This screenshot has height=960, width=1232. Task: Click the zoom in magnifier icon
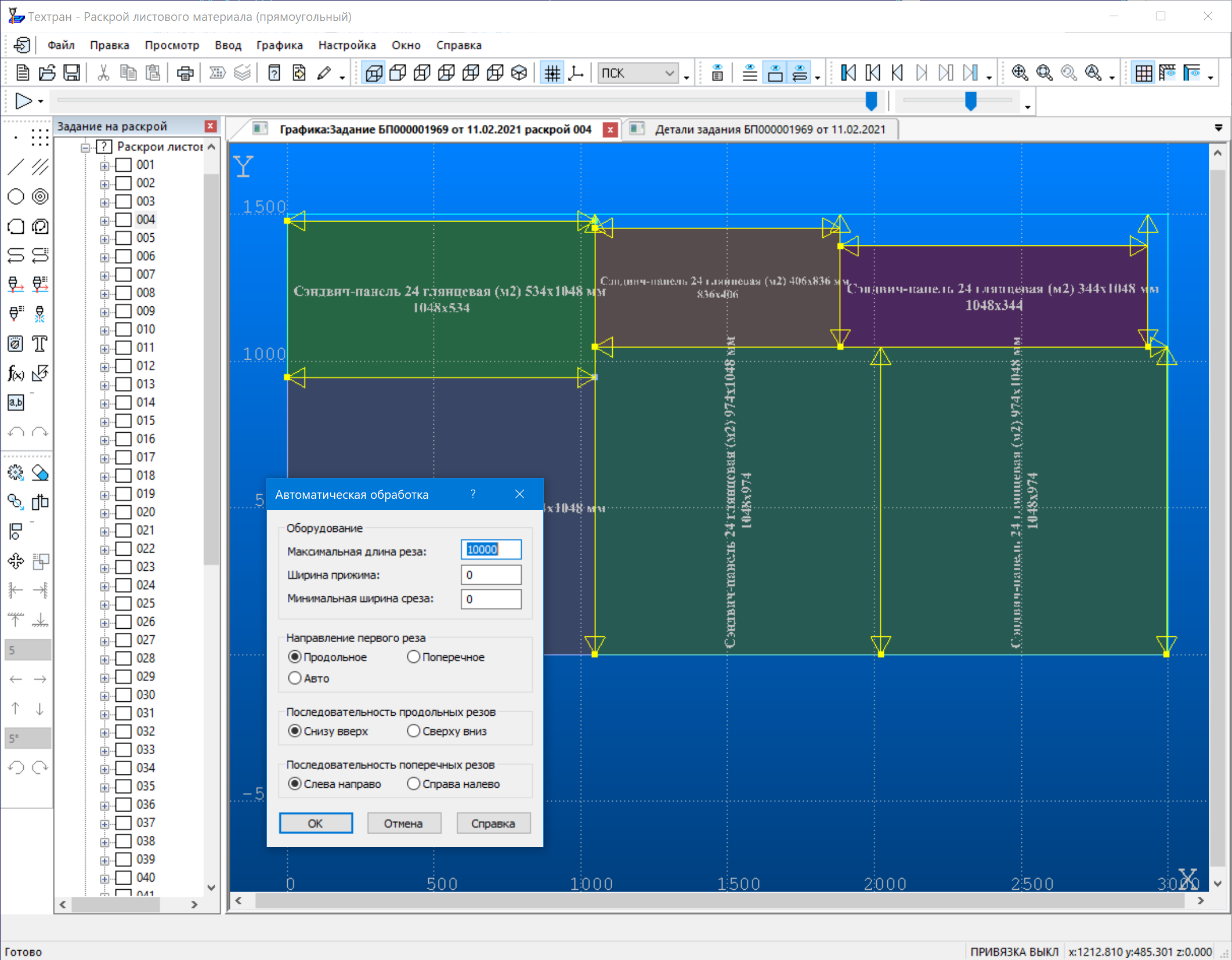(x=1020, y=73)
